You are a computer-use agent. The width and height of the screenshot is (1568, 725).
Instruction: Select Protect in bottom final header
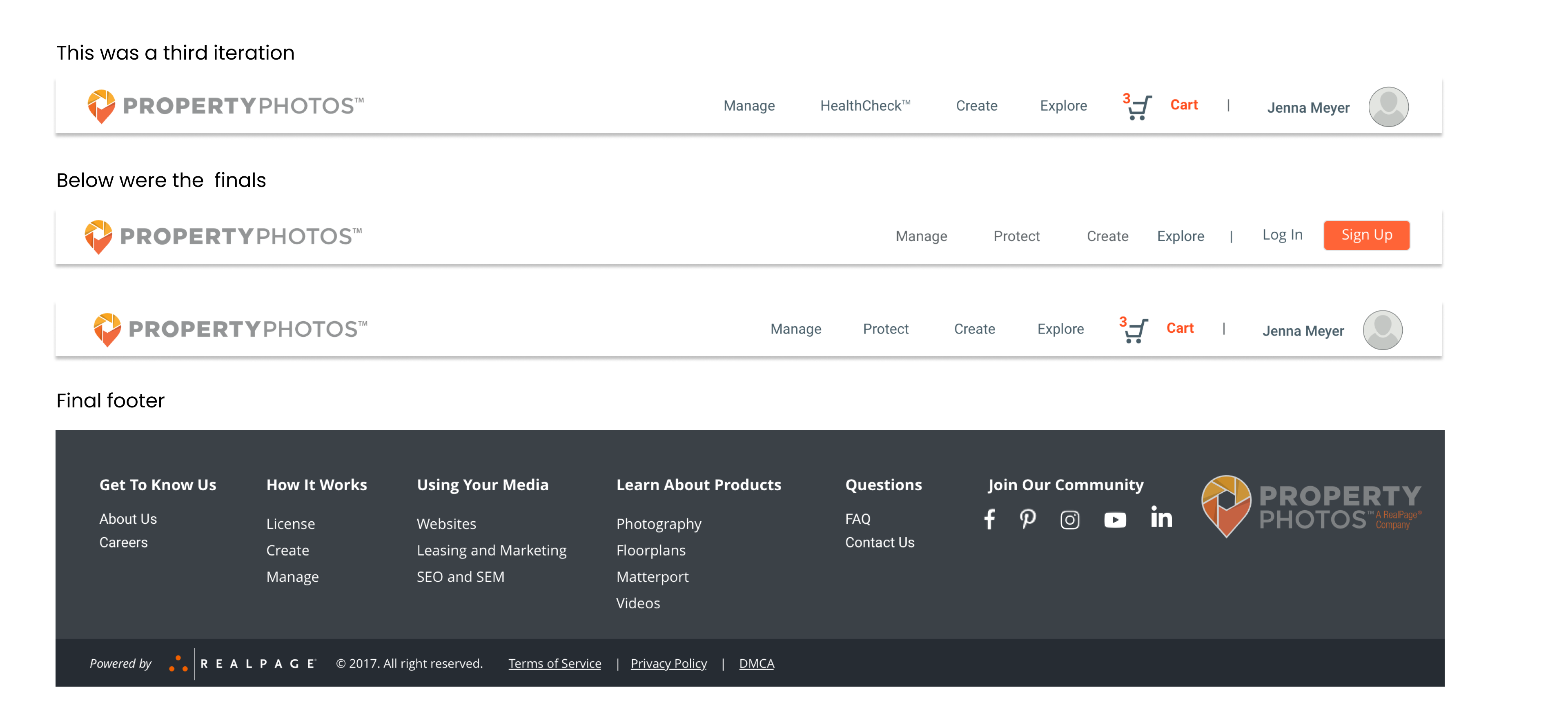[x=886, y=329]
